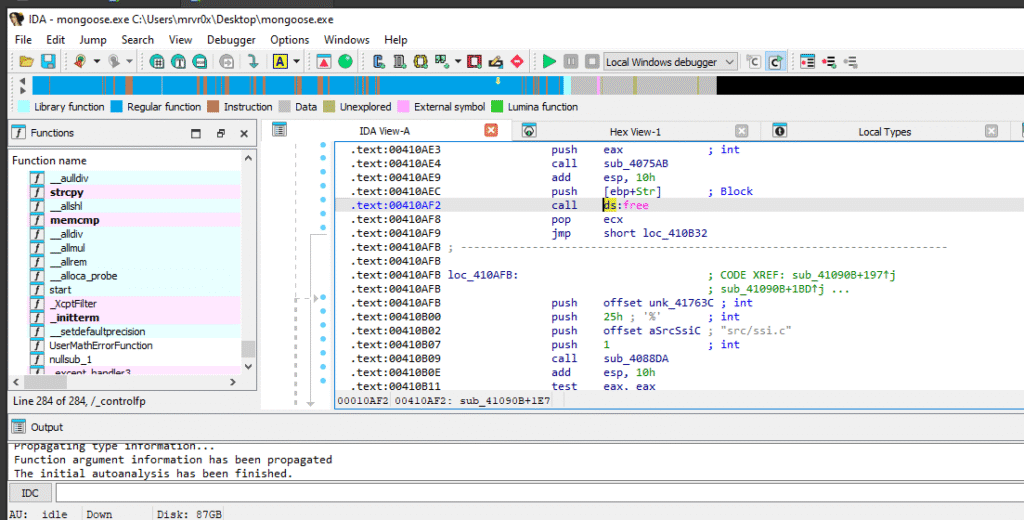Click the teal grid subview icon

[x=157, y=61]
